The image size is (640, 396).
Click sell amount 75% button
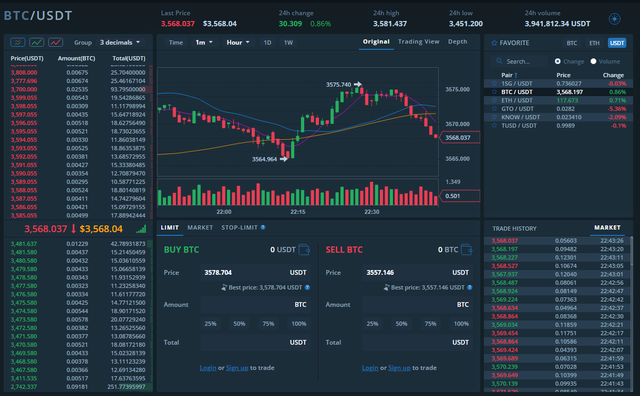tap(430, 323)
